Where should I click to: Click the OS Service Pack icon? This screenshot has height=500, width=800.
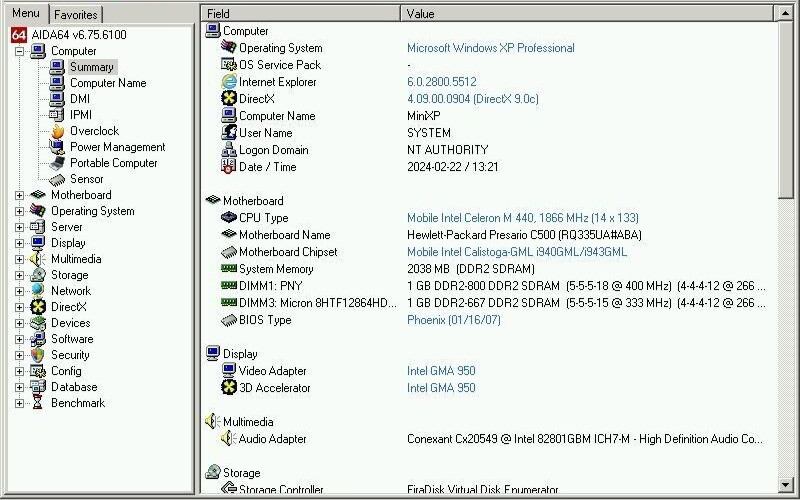[229, 65]
